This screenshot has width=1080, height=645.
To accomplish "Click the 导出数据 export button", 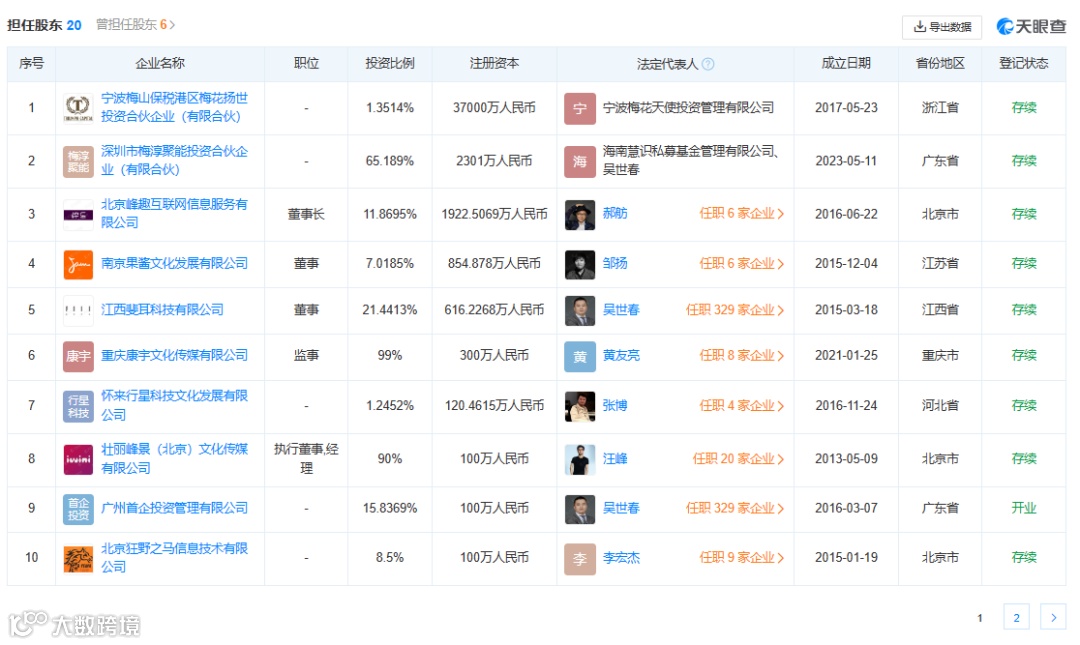I will click(x=942, y=27).
